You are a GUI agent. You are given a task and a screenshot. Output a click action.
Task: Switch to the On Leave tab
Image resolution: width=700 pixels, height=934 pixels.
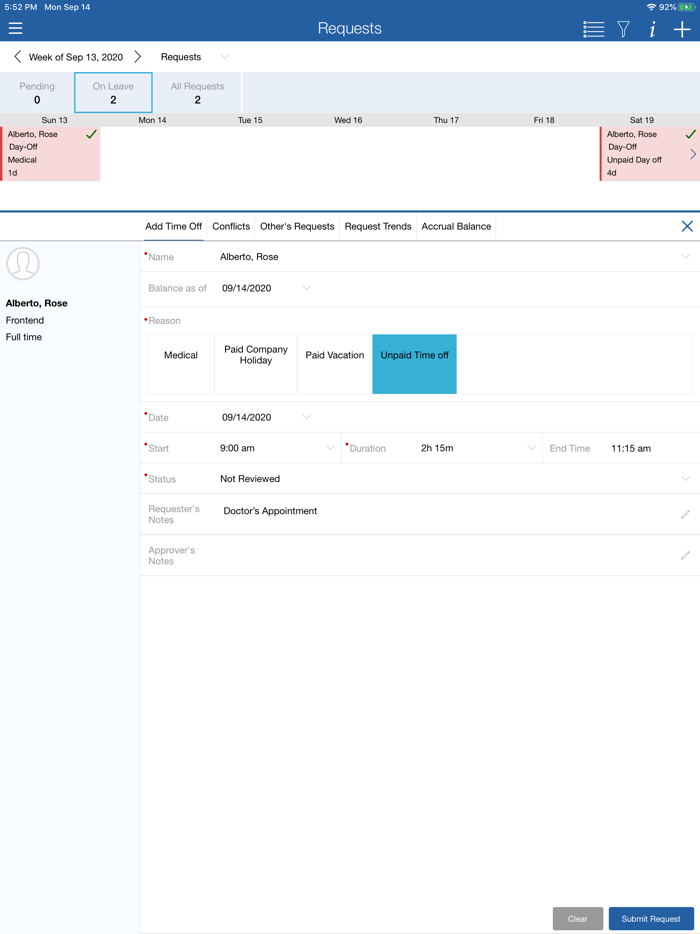click(113, 93)
